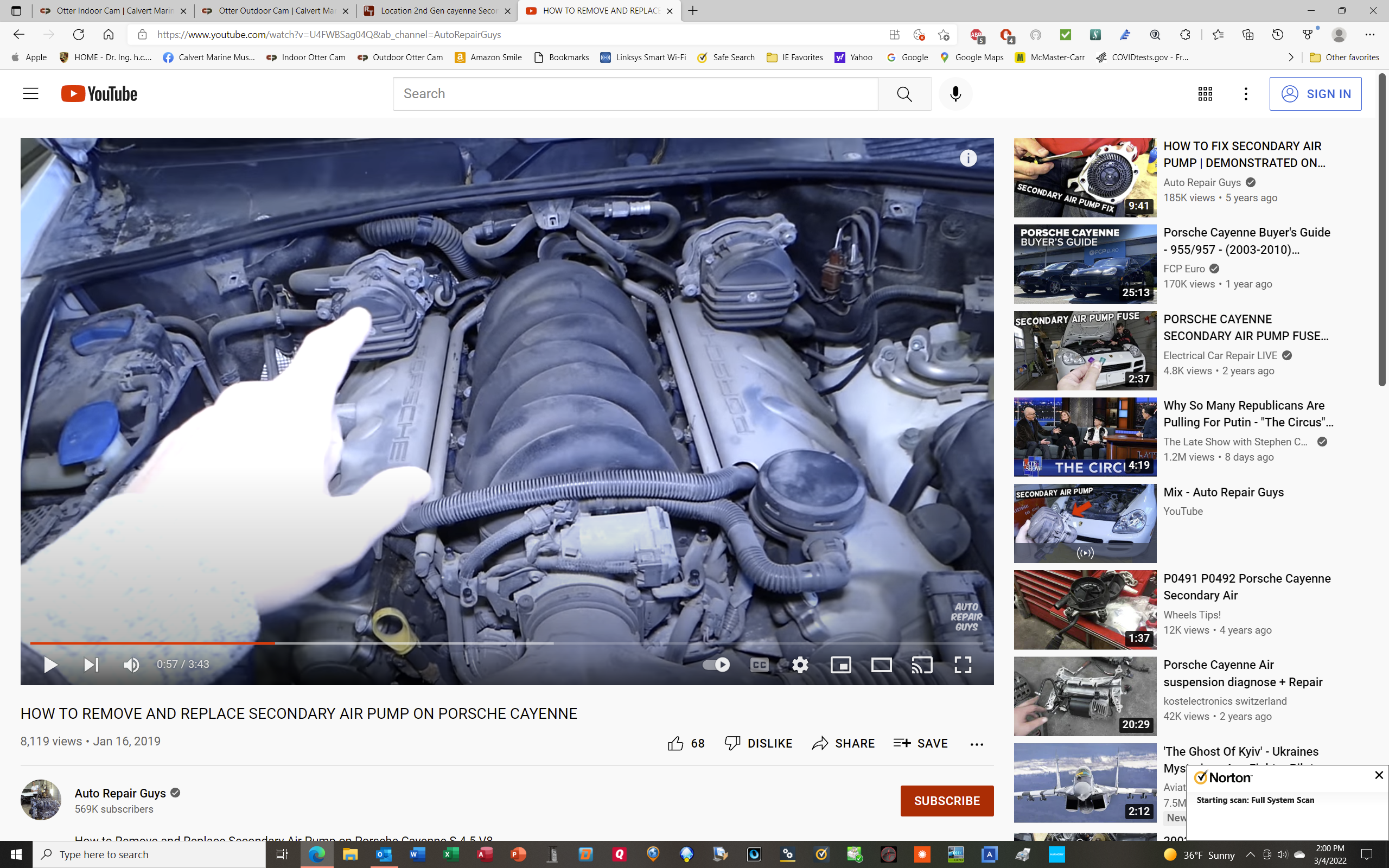
Task: Open a new browser tab
Action: tap(693, 10)
